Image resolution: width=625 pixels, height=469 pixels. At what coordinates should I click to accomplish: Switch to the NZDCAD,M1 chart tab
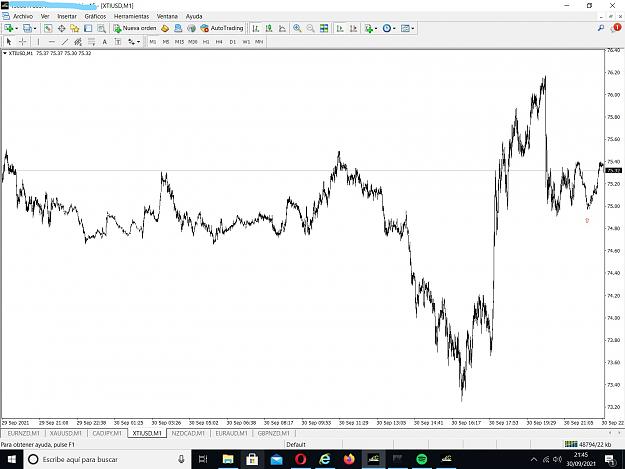pyautogui.click(x=188, y=433)
